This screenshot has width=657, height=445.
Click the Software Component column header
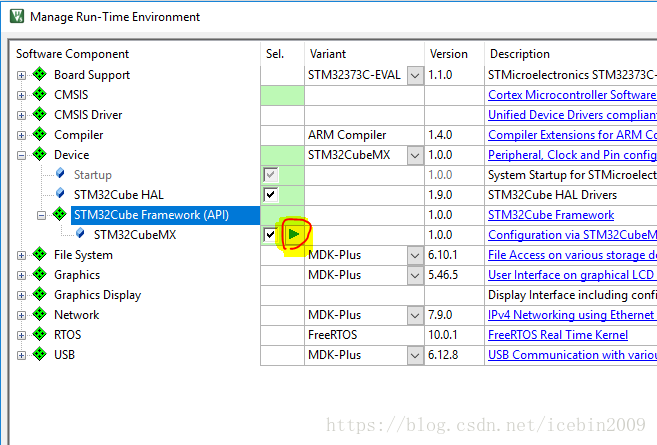[x=72, y=54]
